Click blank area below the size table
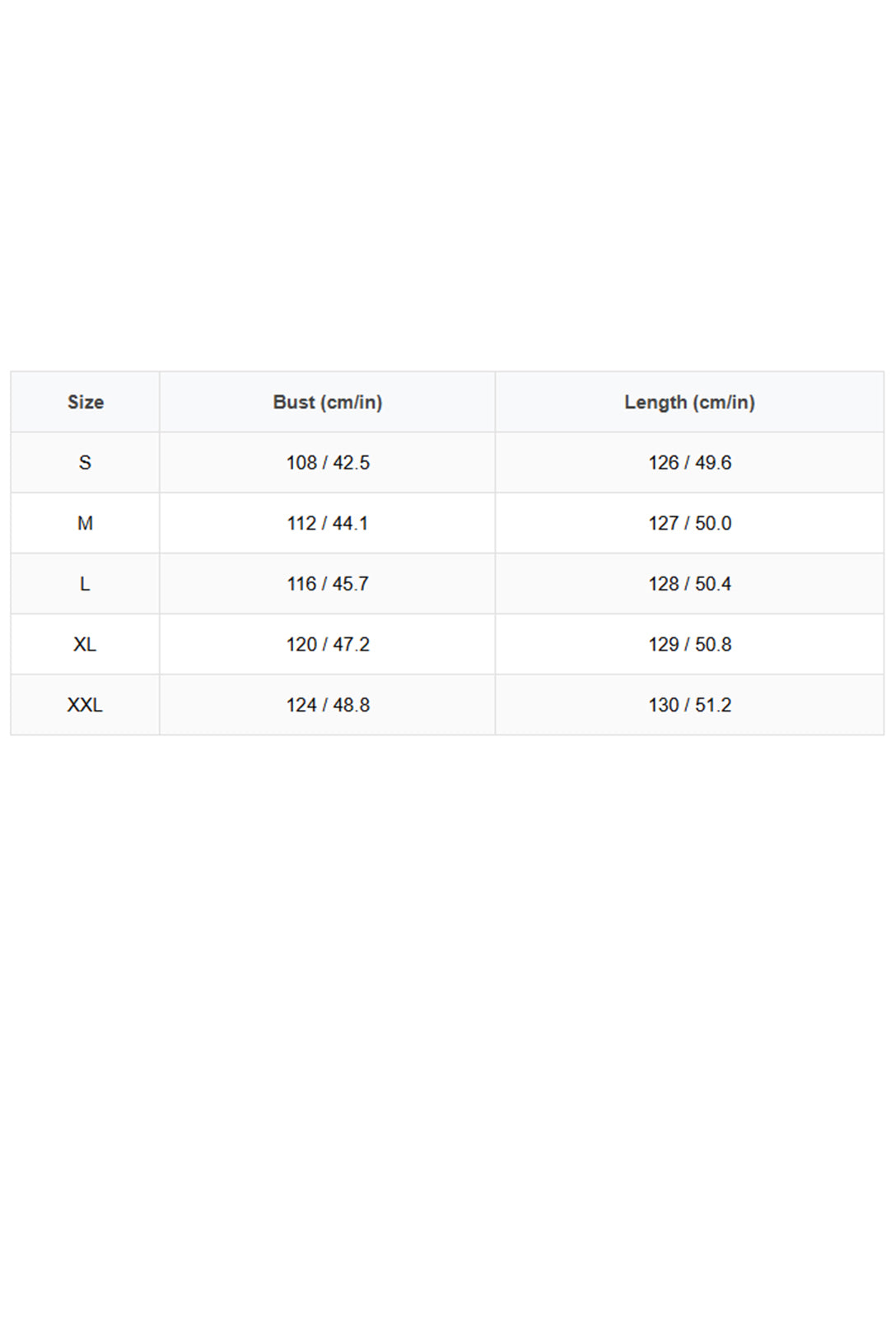Viewport: 896px width, 1344px height. point(448,1039)
